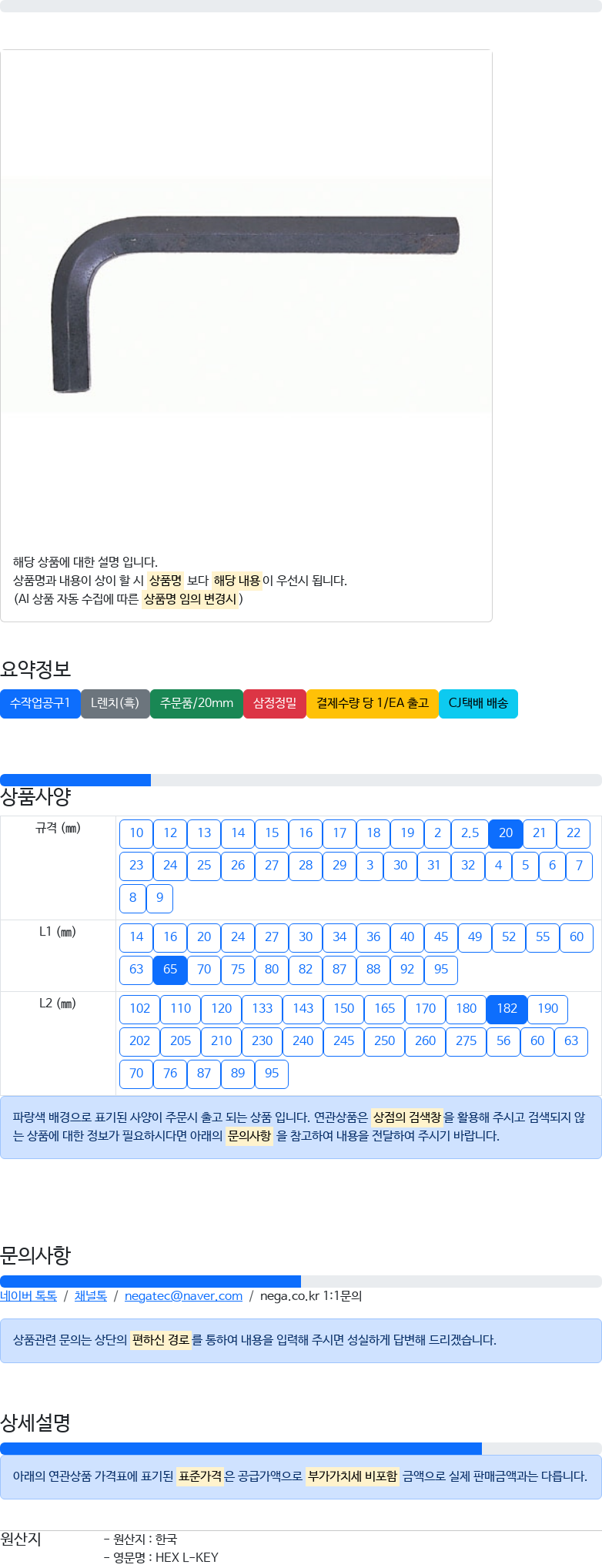Viewport: 602px width, 1568px height.
Task: Select 275 in the L2 row
Action: coord(466,1041)
